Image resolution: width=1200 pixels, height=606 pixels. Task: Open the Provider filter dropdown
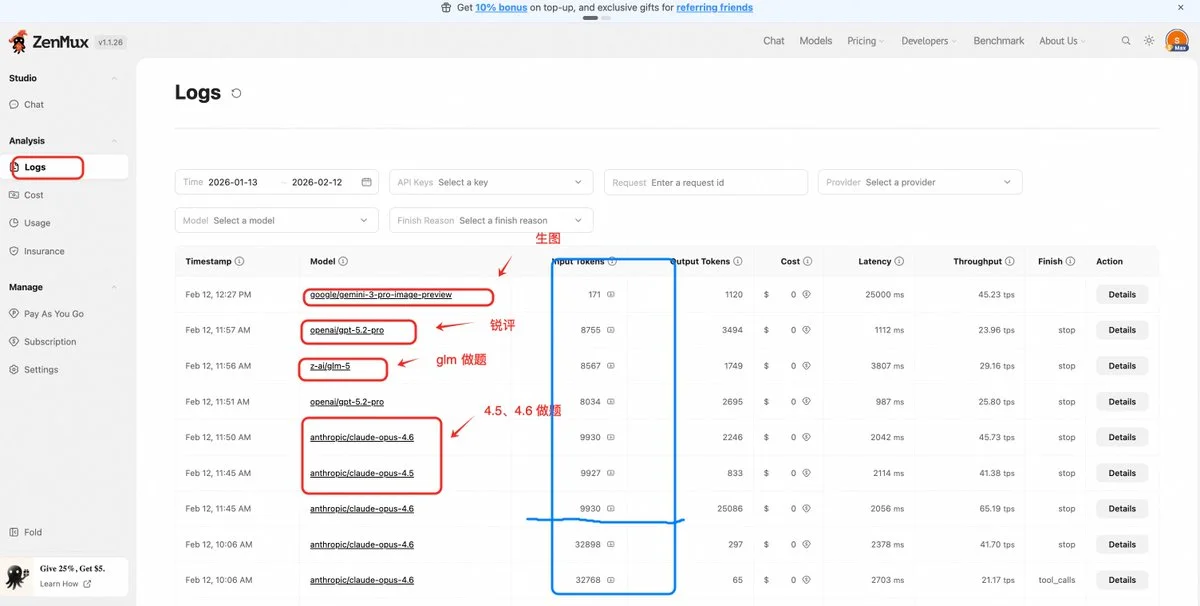click(x=919, y=182)
